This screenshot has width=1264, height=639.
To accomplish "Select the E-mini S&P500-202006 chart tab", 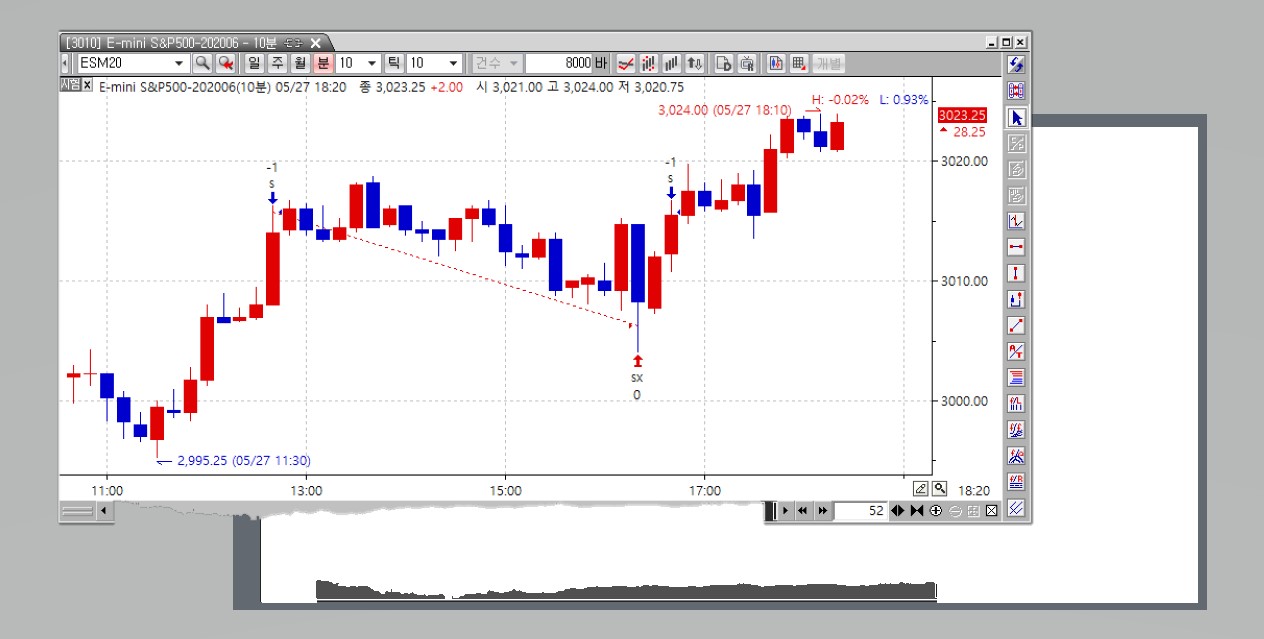I will click(x=170, y=42).
